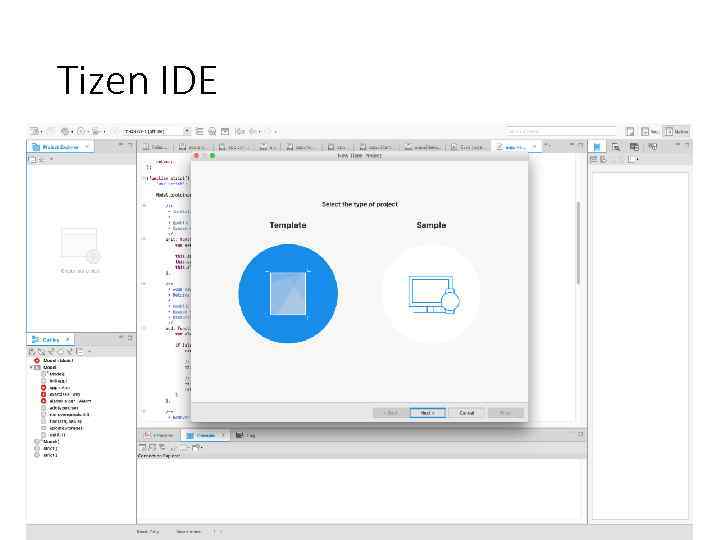Switch to the Problems tab in bottom panel
The image size is (720, 540).
[158, 435]
